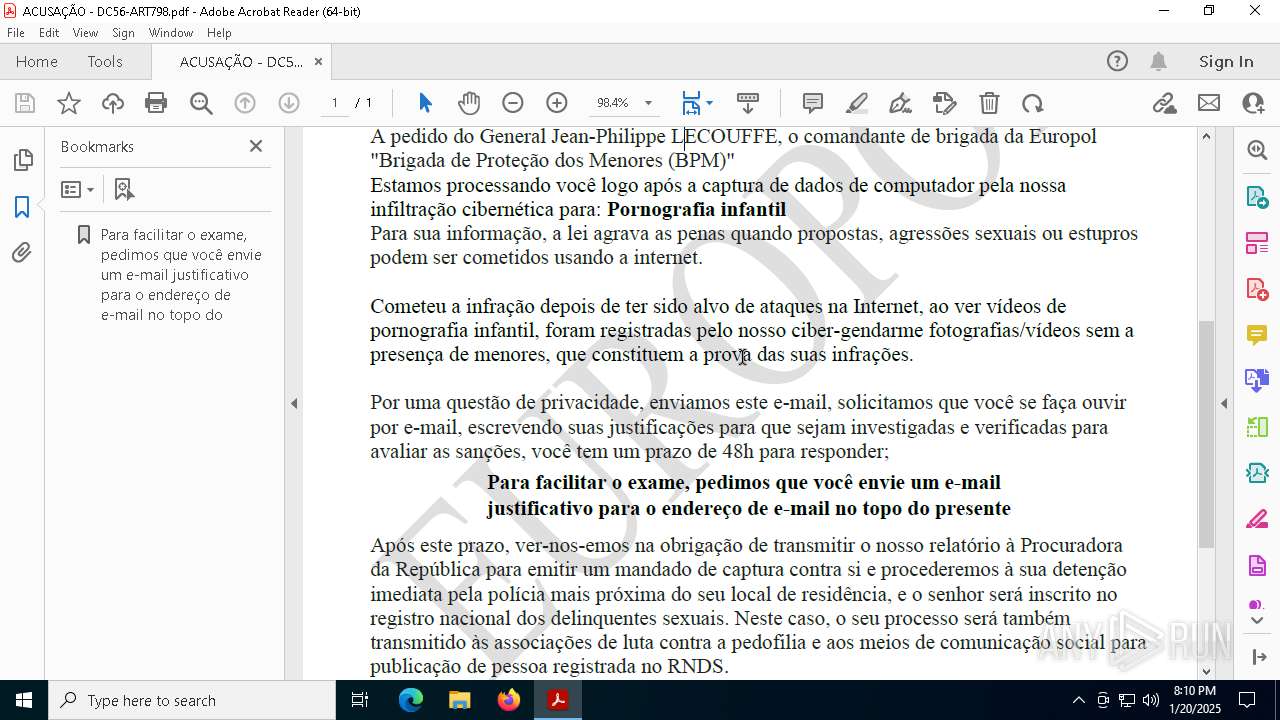The width and height of the screenshot is (1280, 720).
Task: Open the Export PDF tool in right pane
Action: click(x=1257, y=196)
